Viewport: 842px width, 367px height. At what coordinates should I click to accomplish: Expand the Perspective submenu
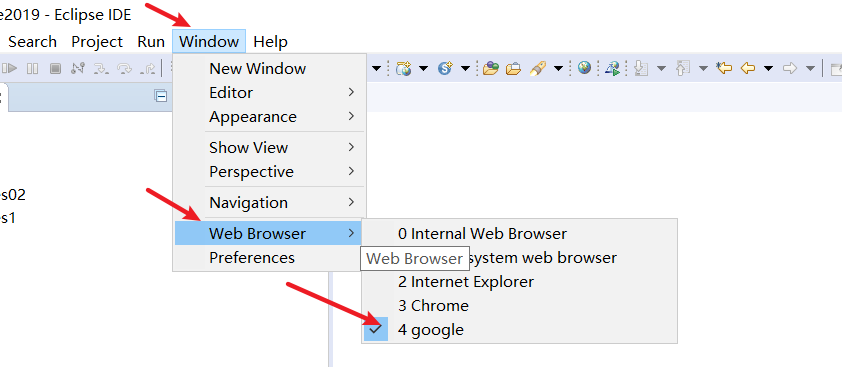(269, 171)
